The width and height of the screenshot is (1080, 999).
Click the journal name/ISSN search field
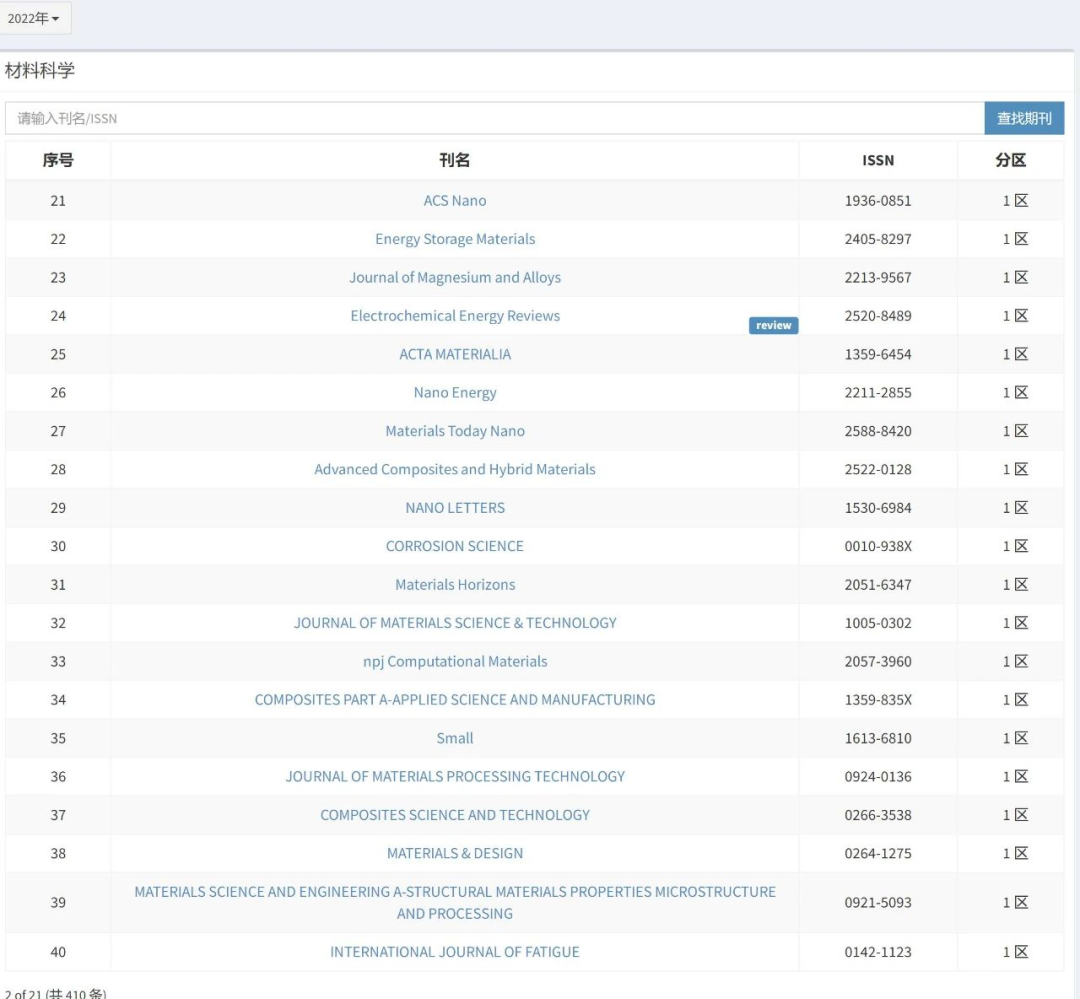[x=494, y=118]
